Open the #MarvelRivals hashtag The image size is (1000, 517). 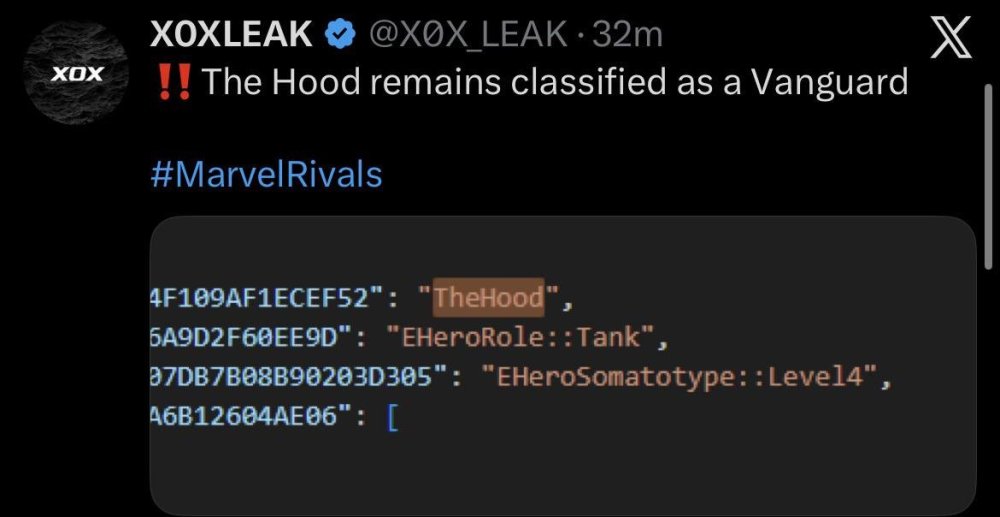coord(267,174)
